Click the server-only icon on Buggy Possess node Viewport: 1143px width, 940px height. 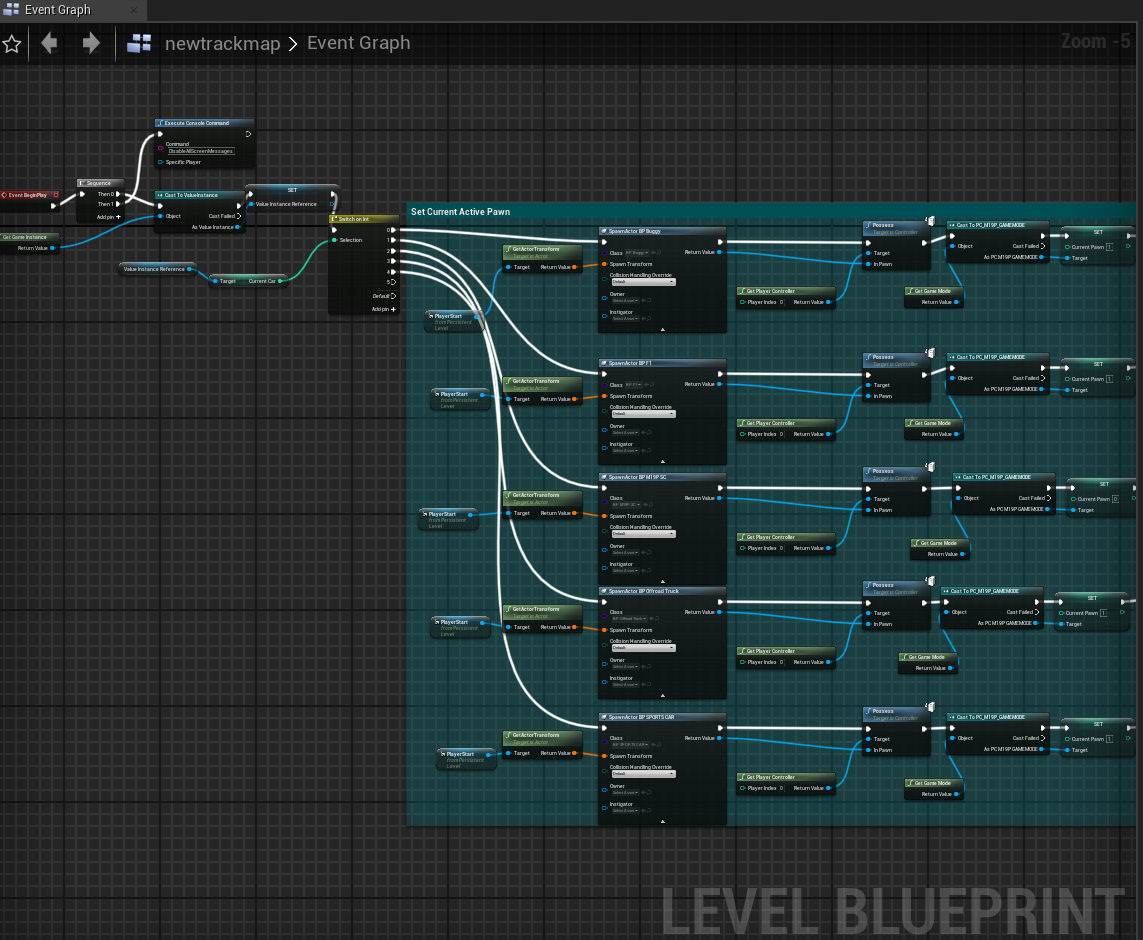click(x=929, y=222)
